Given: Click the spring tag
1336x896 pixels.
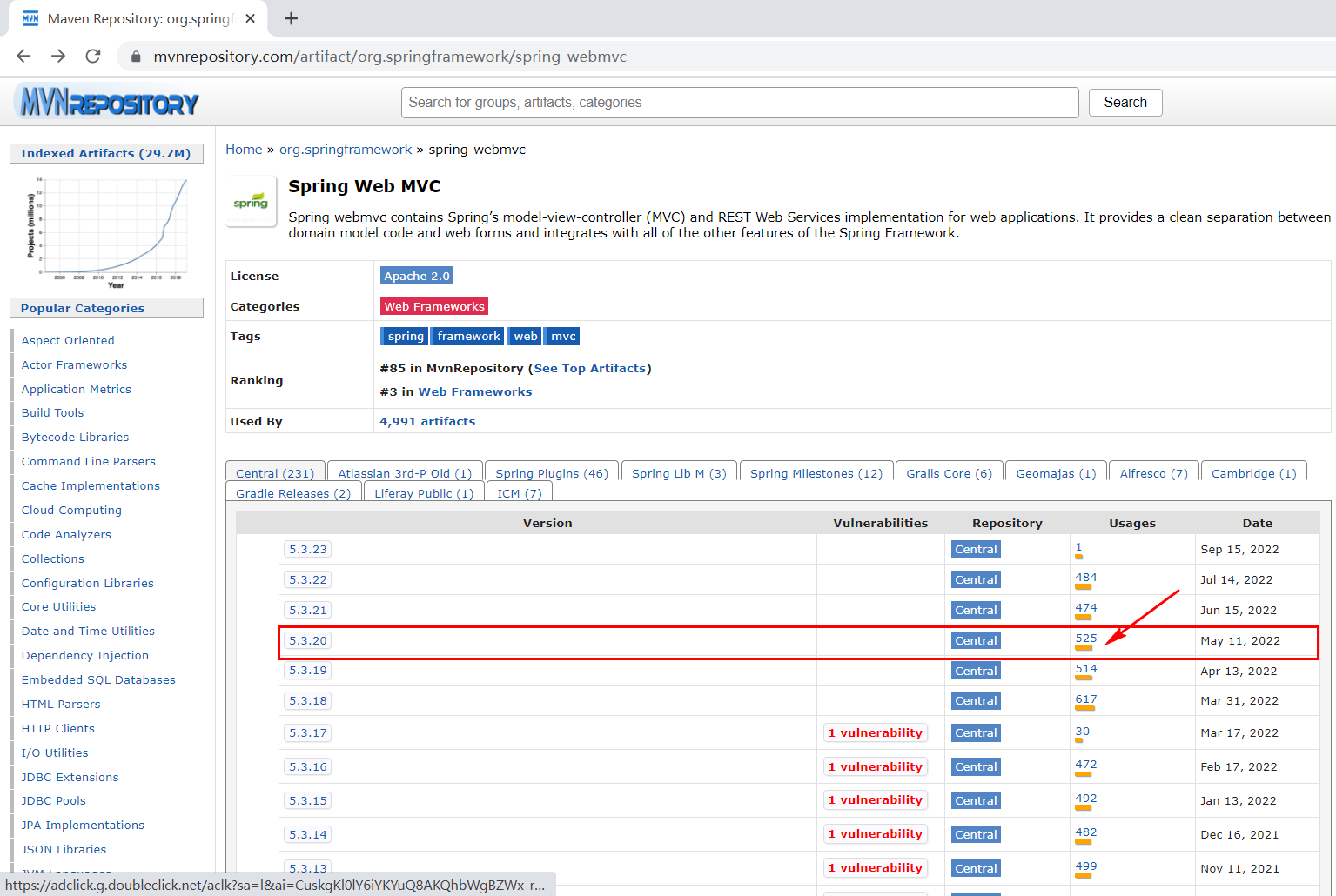Looking at the screenshot, I should point(405,337).
